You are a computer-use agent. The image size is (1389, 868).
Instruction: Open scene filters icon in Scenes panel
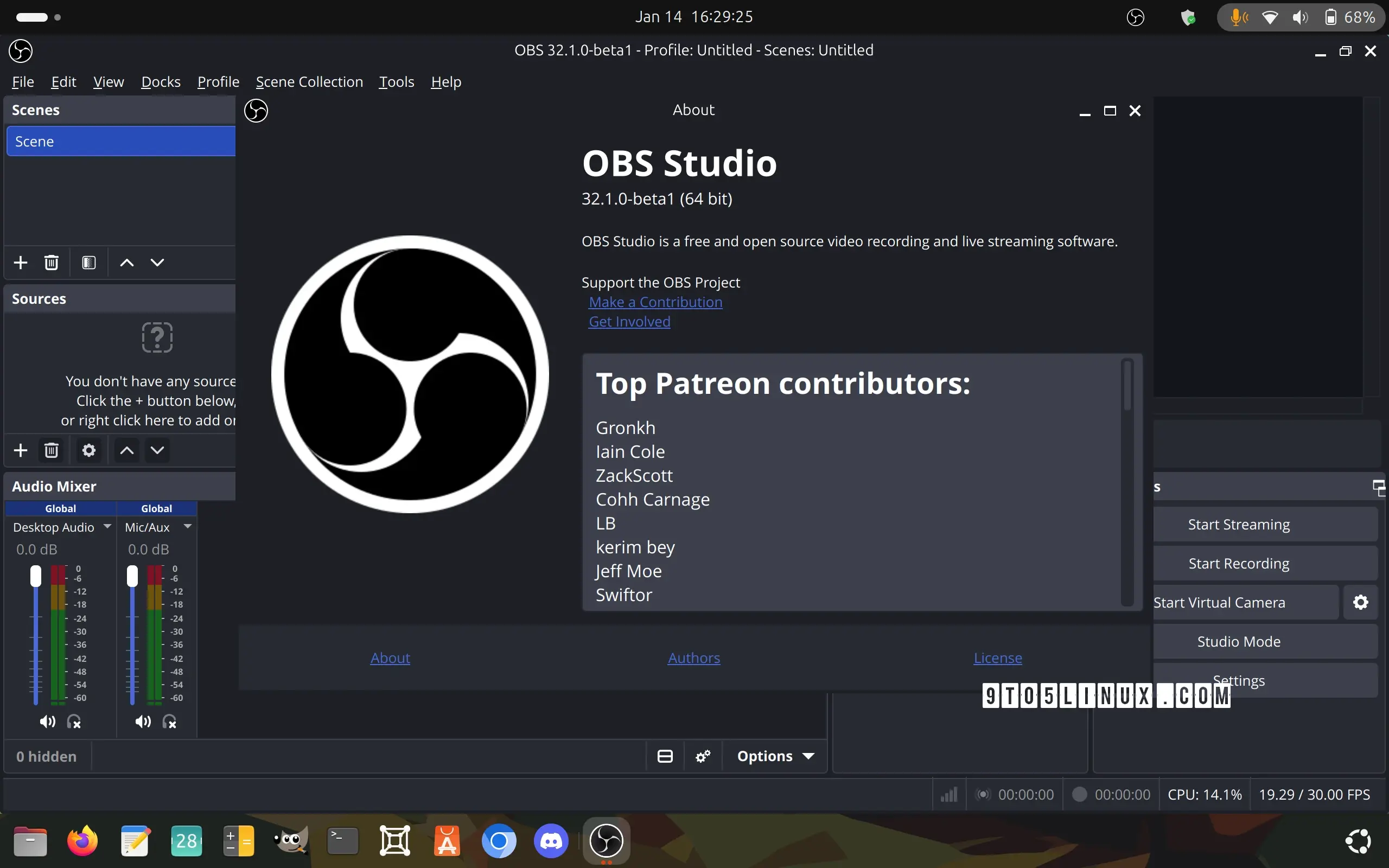(88, 263)
